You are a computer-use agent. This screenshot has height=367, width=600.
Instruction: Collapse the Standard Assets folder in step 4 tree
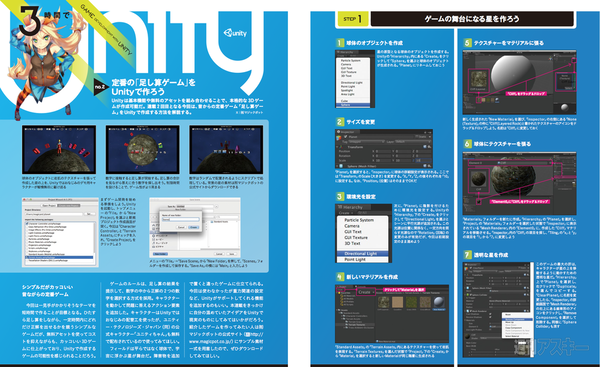pyautogui.click(x=339, y=313)
